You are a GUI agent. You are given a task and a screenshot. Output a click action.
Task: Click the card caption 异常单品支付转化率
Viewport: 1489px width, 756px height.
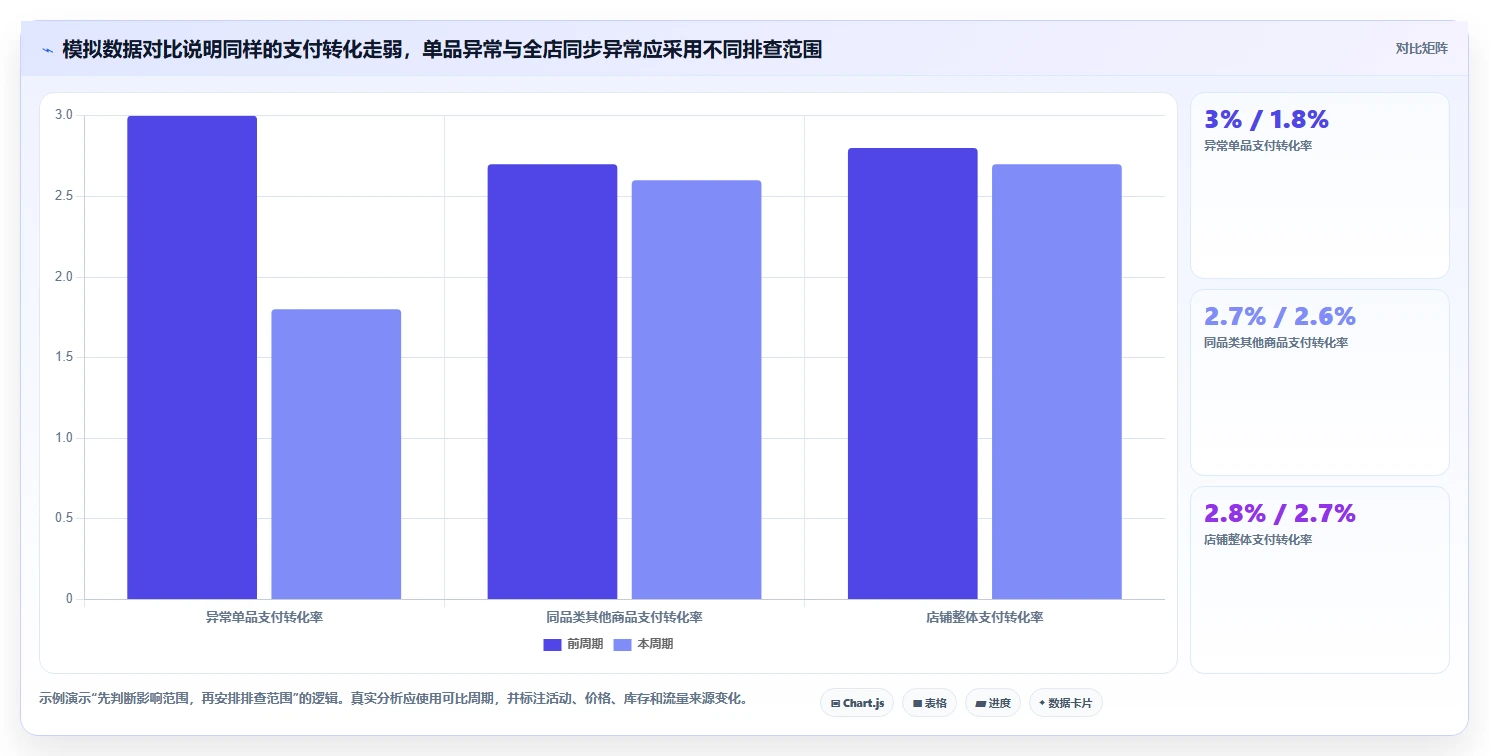(x=1258, y=146)
